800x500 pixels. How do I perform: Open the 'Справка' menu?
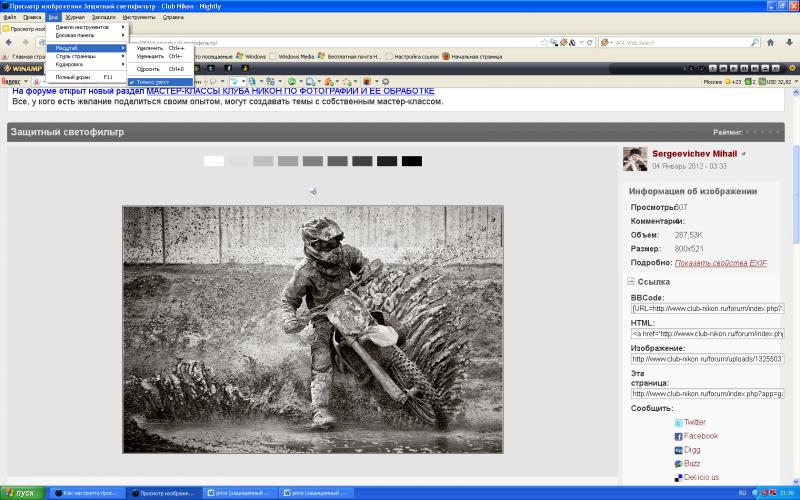coord(173,17)
